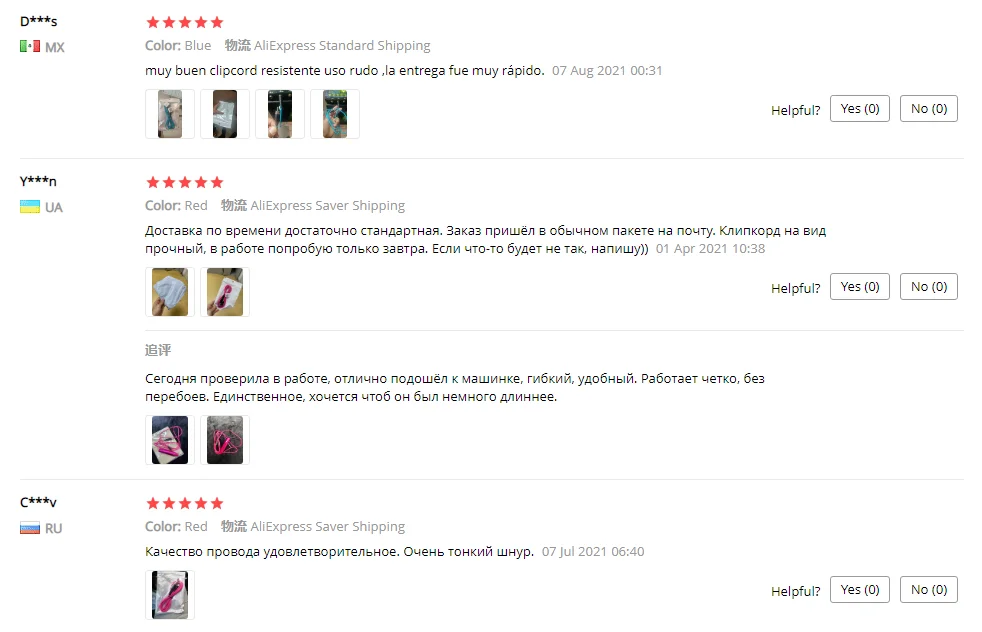Viewport: 982px width, 632px height.
Task: Open photo in C***v review
Action: (x=170, y=595)
